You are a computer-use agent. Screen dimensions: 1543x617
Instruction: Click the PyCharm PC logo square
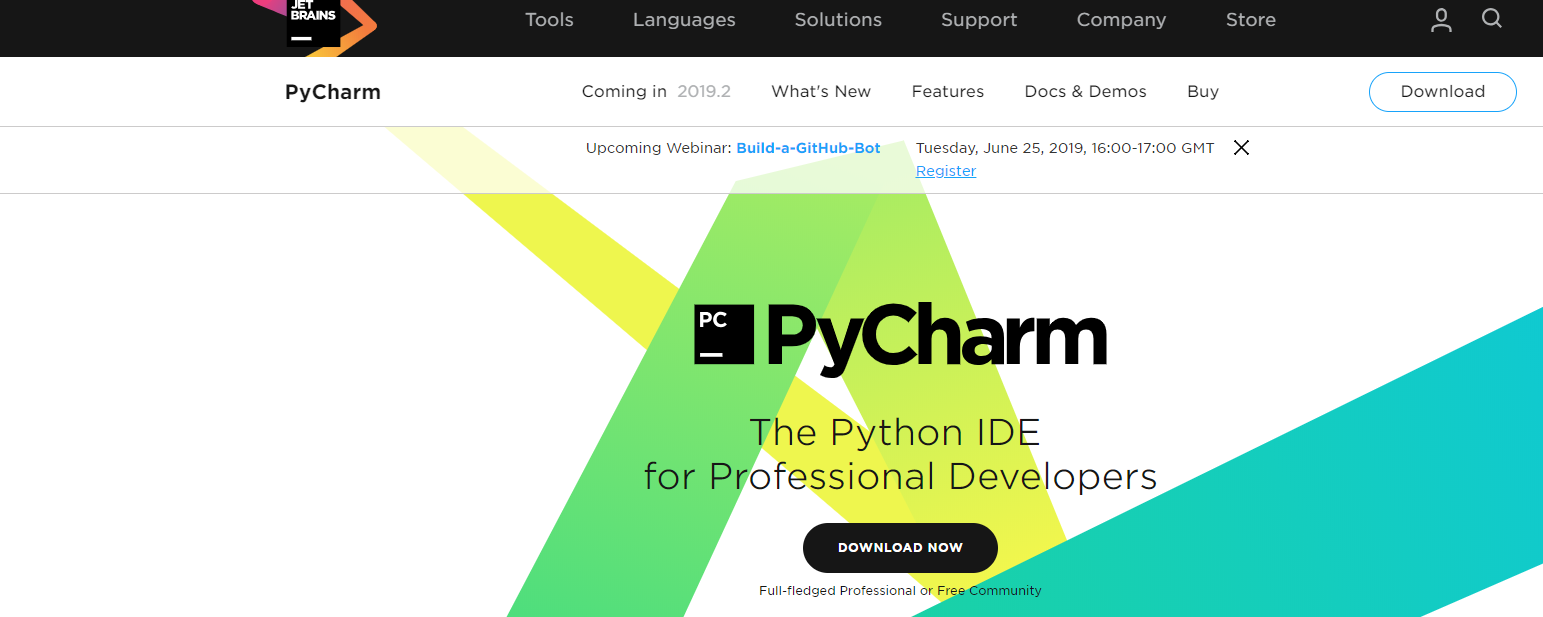724,333
